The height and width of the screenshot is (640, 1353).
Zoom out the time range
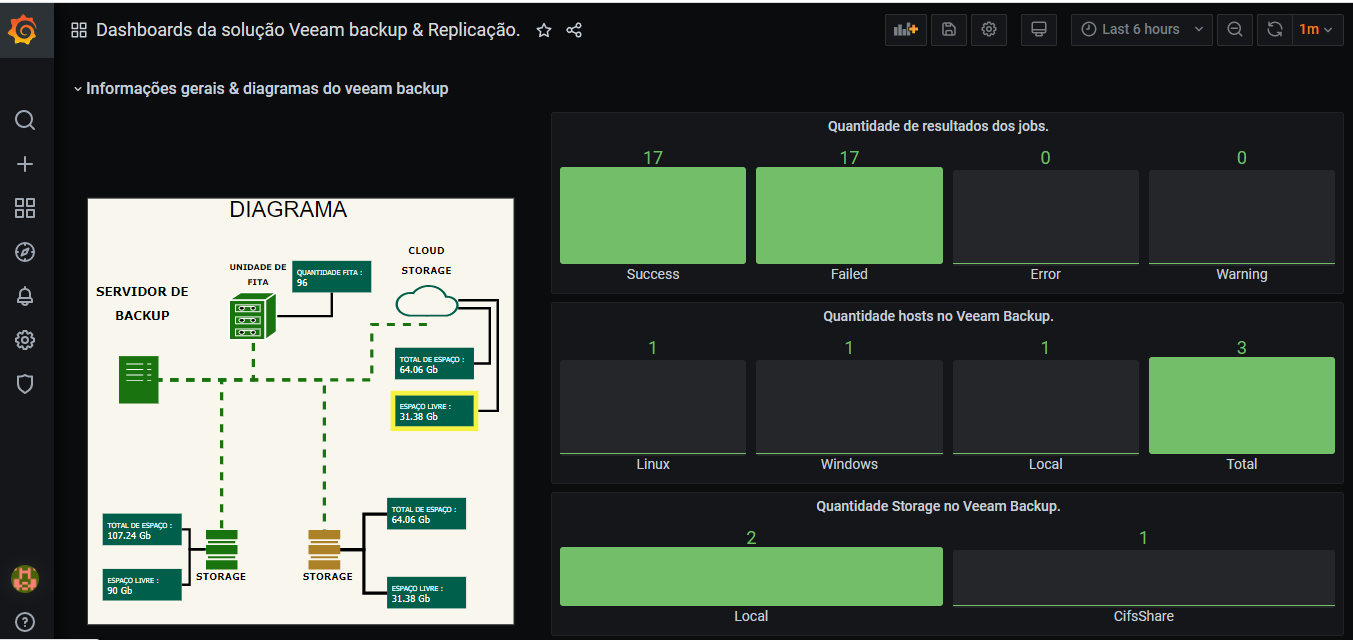tap(1235, 30)
